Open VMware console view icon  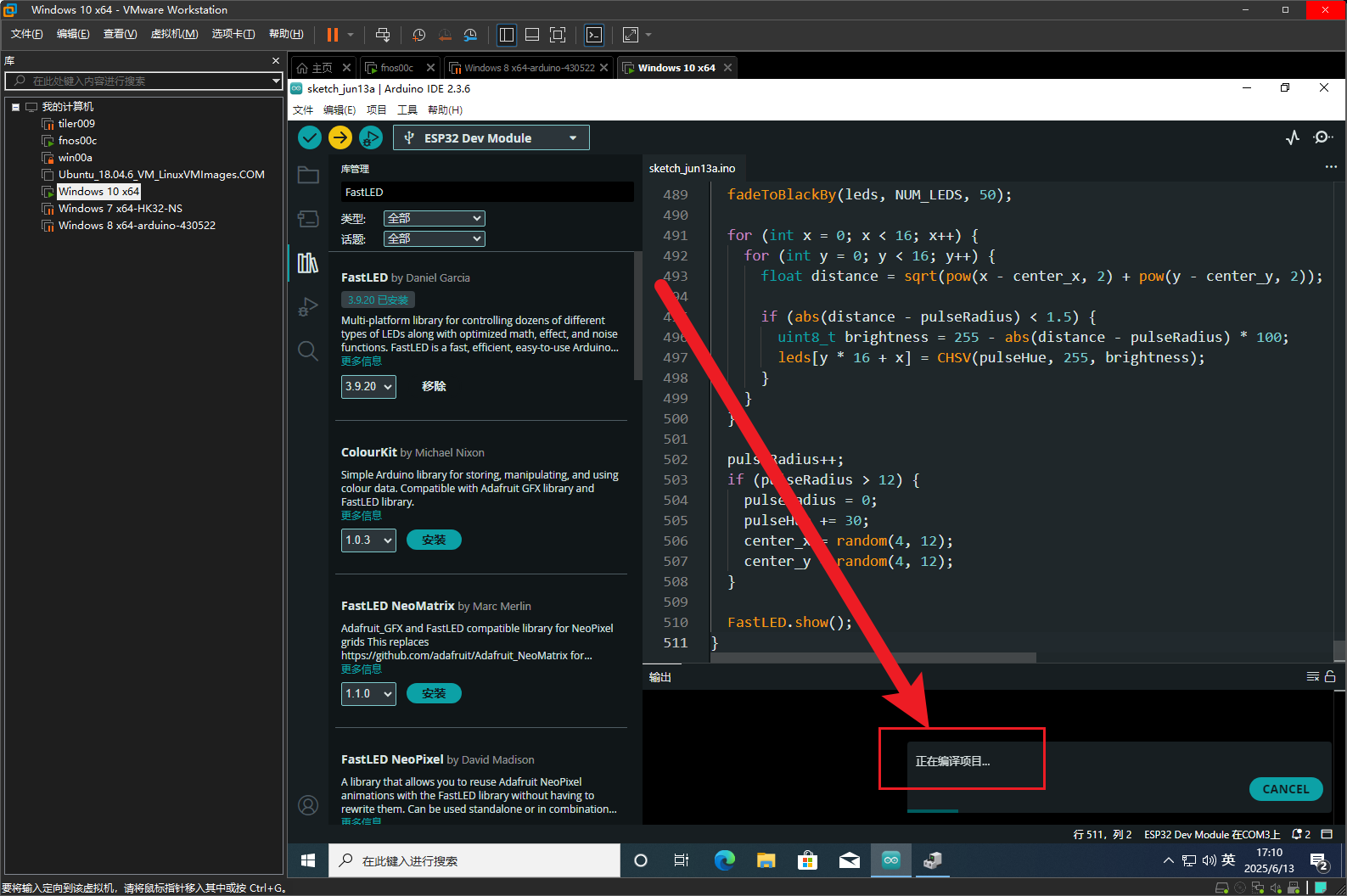click(594, 35)
